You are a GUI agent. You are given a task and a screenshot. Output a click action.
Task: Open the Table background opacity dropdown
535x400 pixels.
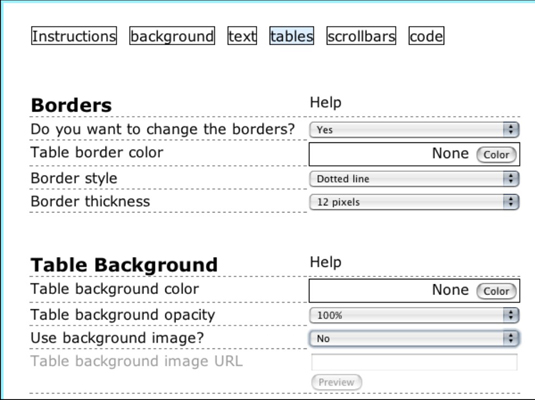tap(414, 315)
